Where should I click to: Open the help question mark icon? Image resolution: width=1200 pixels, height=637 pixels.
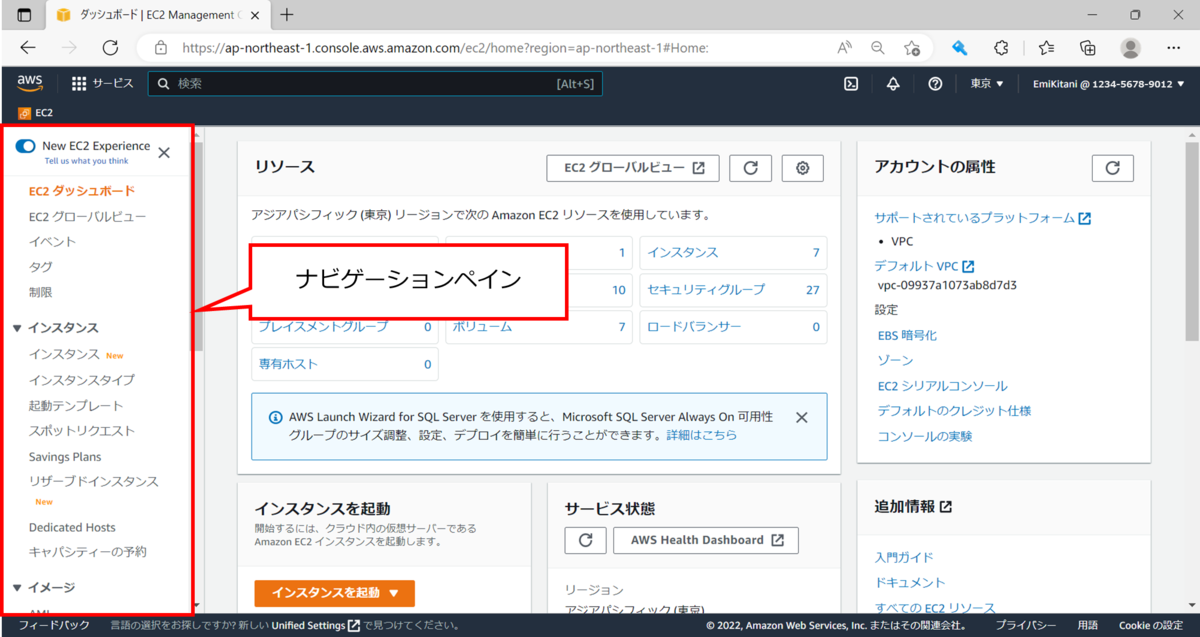point(935,84)
